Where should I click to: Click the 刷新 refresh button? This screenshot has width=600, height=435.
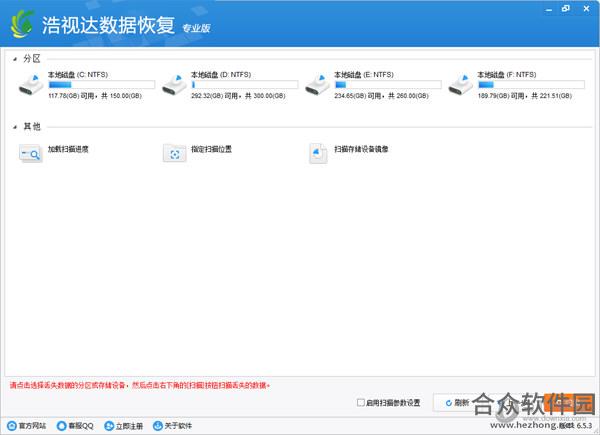tap(457, 402)
